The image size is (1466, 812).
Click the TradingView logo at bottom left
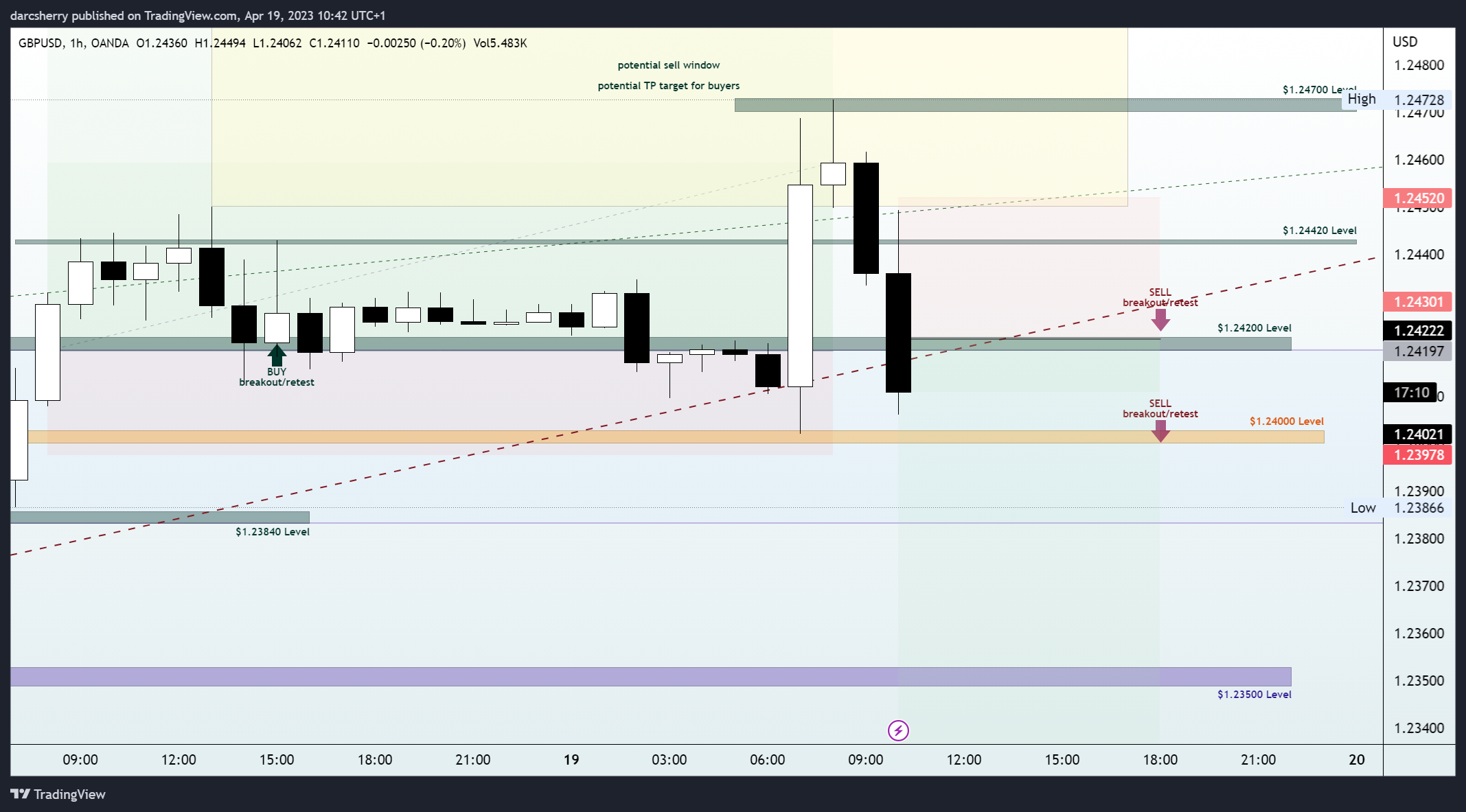coord(58,794)
